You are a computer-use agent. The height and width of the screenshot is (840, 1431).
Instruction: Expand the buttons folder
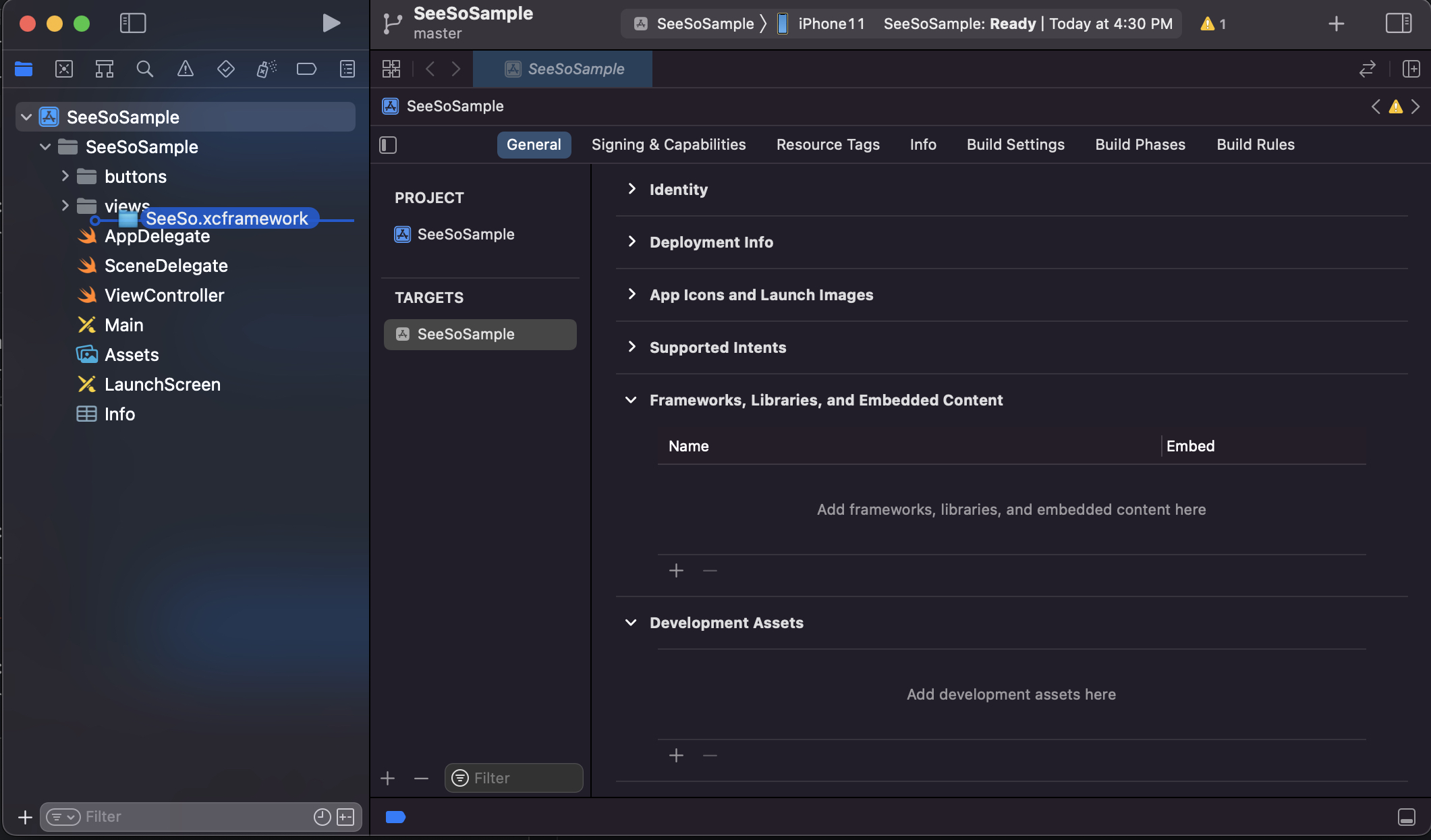[65, 176]
